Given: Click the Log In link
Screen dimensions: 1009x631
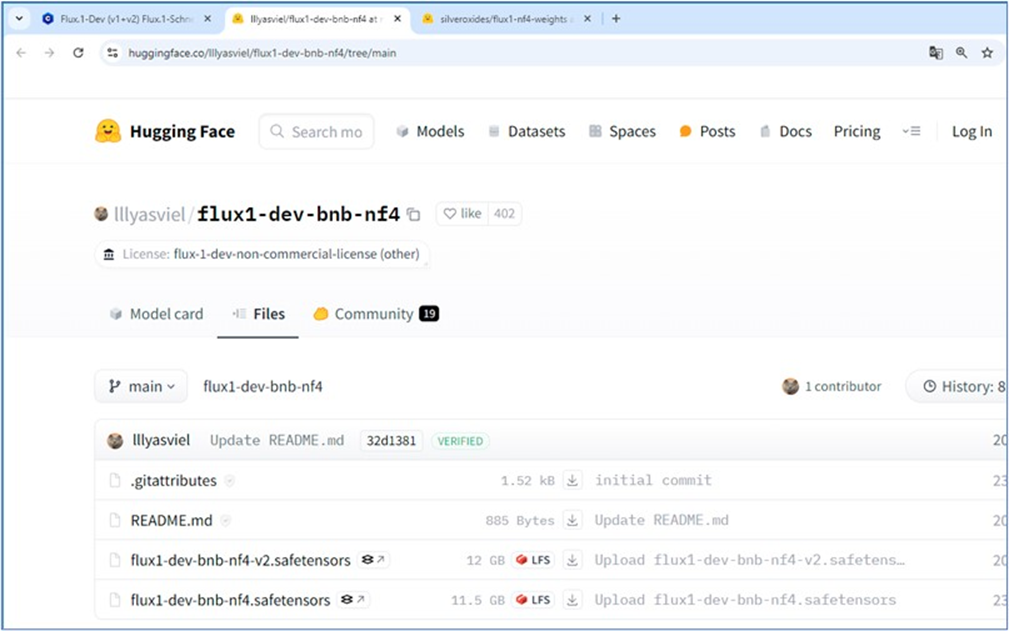Looking at the screenshot, I should pyautogui.click(x=972, y=131).
